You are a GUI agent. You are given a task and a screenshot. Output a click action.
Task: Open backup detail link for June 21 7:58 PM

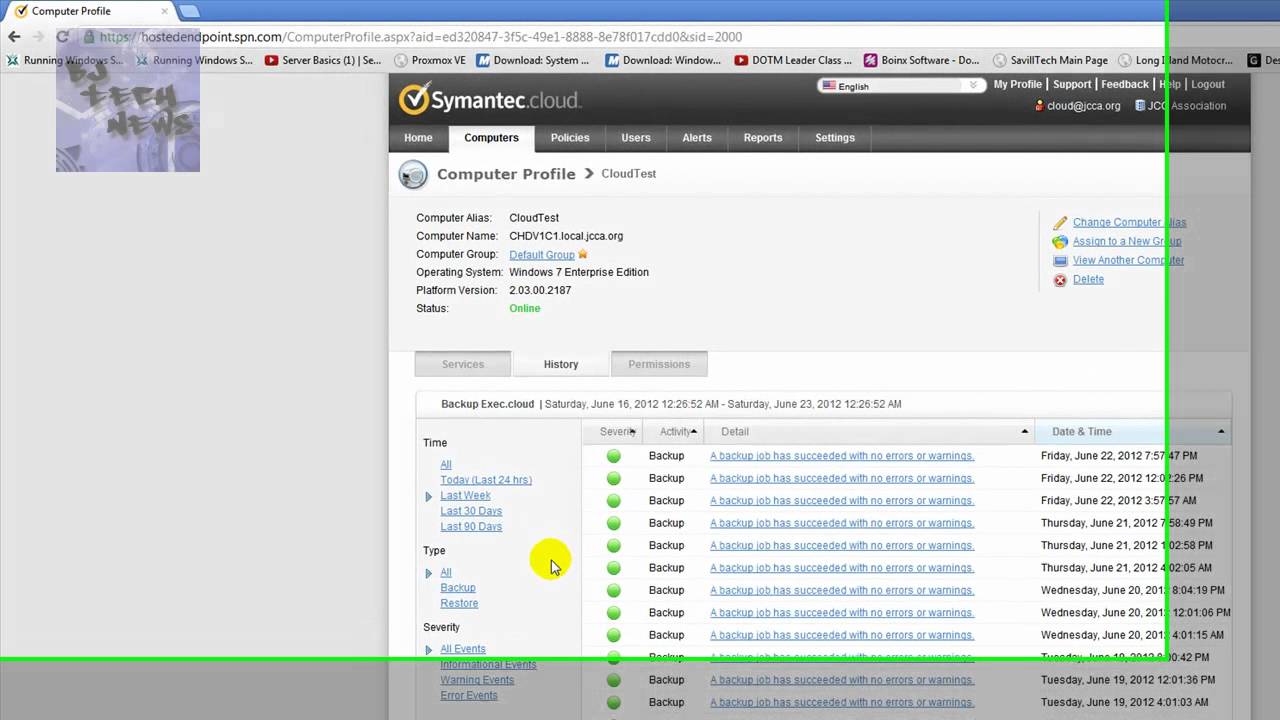(x=842, y=523)
